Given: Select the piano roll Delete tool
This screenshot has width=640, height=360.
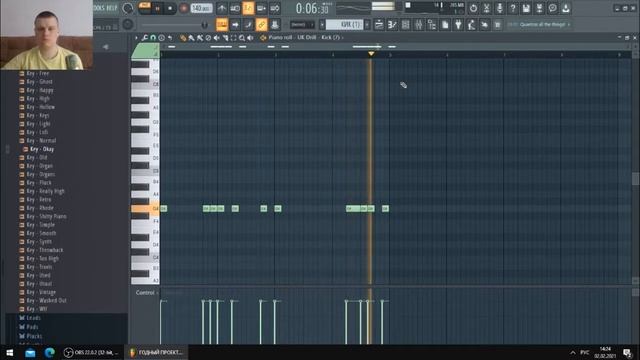Looking at the screenshot, I should 208,38.
